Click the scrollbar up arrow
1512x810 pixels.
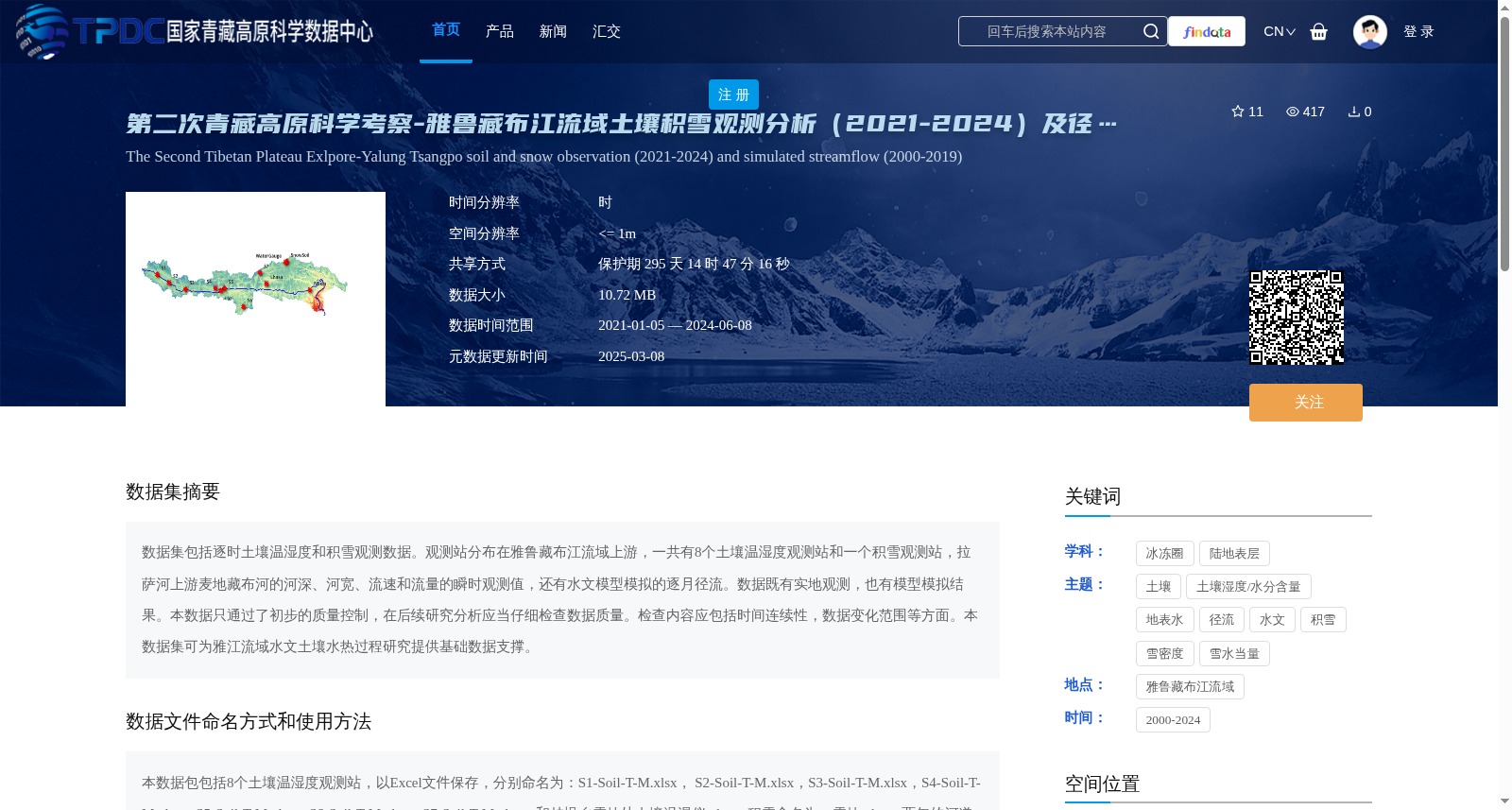(x=1504, y=8)
